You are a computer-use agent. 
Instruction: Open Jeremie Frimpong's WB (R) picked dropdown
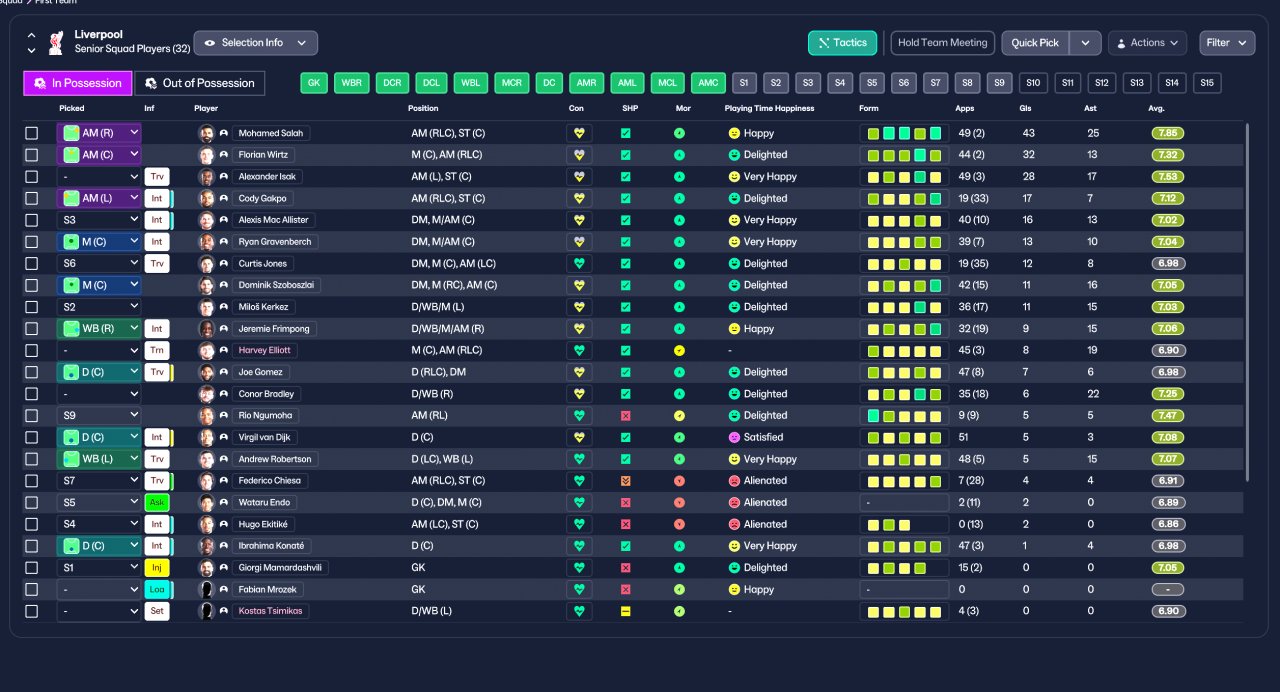click(99, 329)
